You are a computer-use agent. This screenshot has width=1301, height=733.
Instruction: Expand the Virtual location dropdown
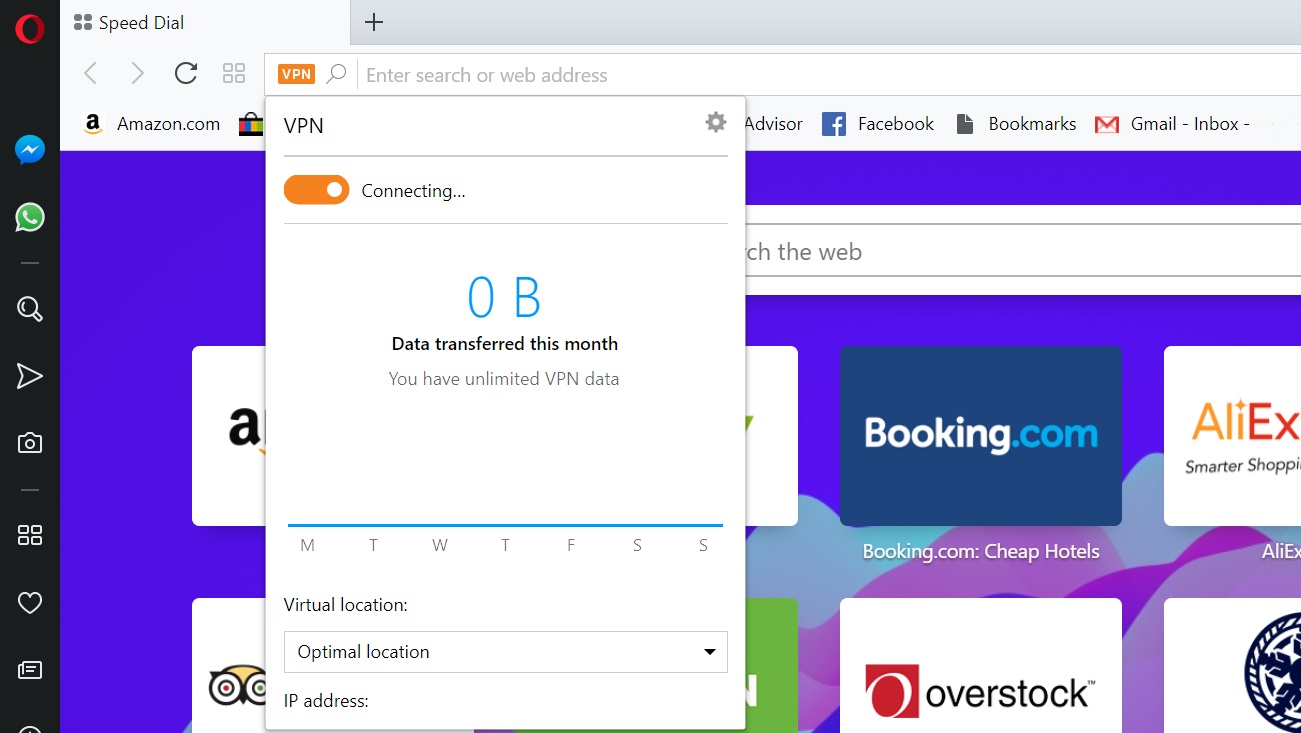[506, 652]
